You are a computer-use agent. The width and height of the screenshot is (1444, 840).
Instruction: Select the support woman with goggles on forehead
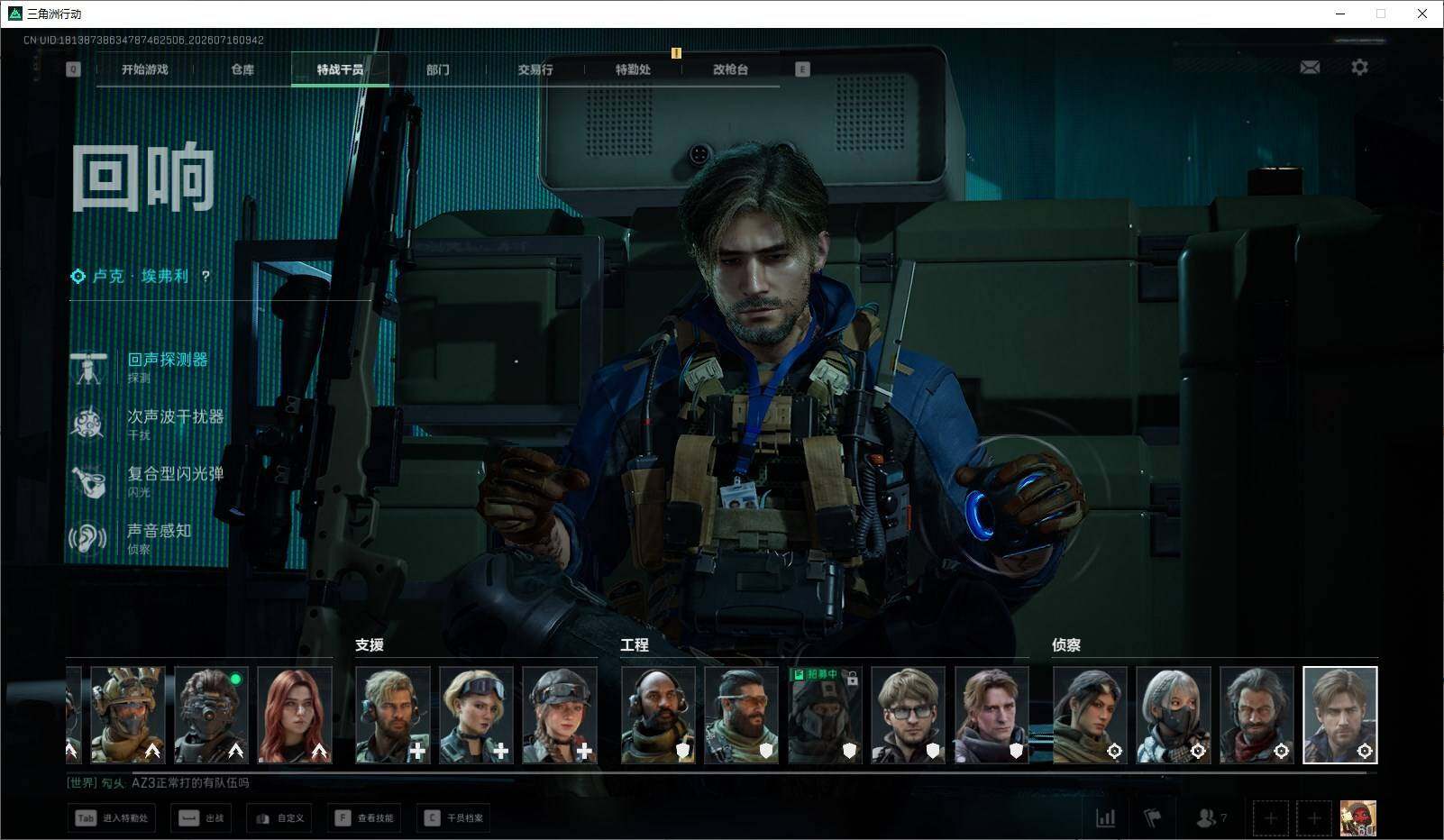coord(476,715)
